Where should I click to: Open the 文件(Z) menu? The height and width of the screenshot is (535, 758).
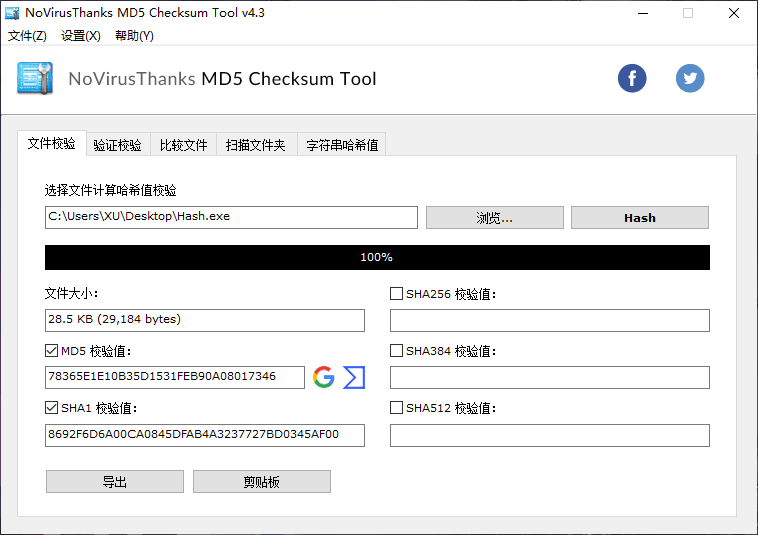[x=27, y=36]
